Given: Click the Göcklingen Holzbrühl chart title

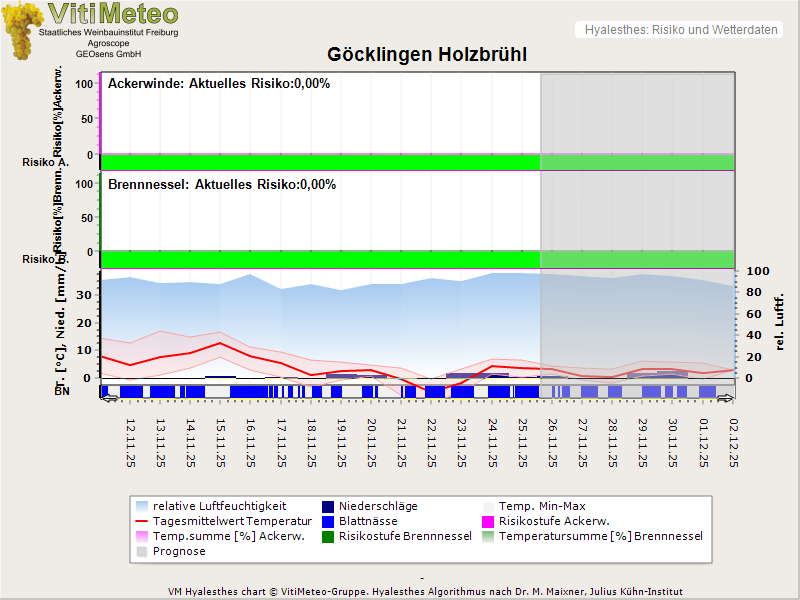Looking at the screenshot, I should [427, 54].
